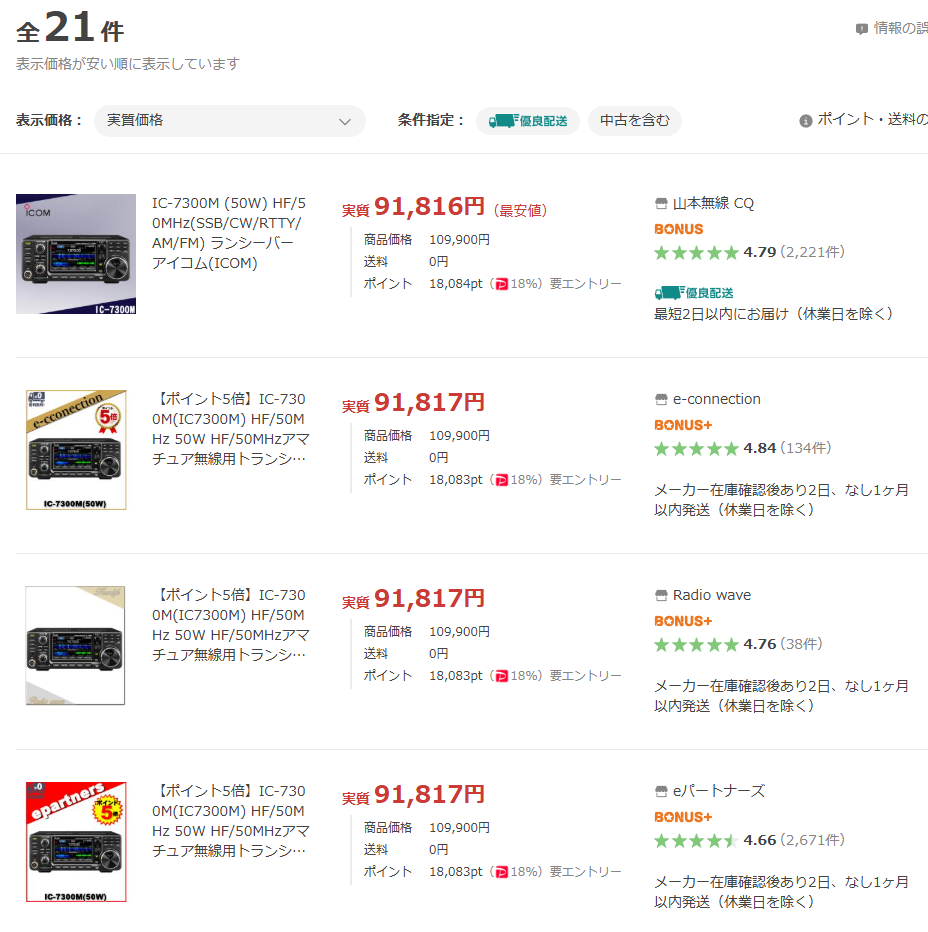Open the eパートナーズ listing title link
The image size is (928, 932).
[x=231, y=821]
